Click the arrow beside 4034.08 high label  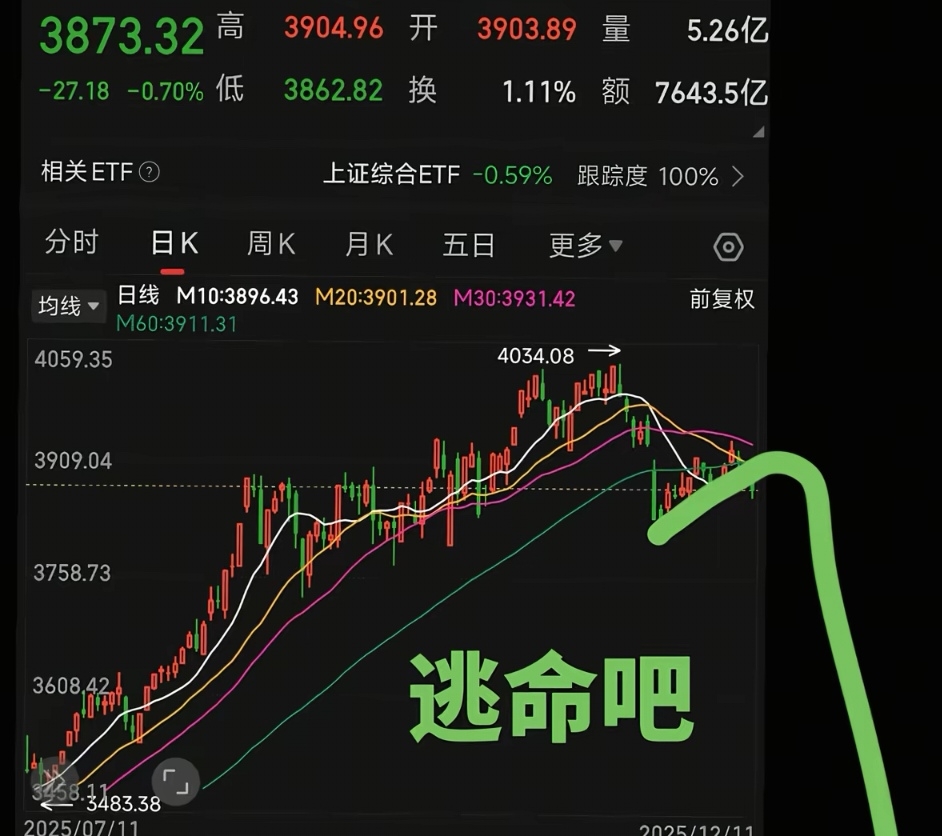coord(604,350)
